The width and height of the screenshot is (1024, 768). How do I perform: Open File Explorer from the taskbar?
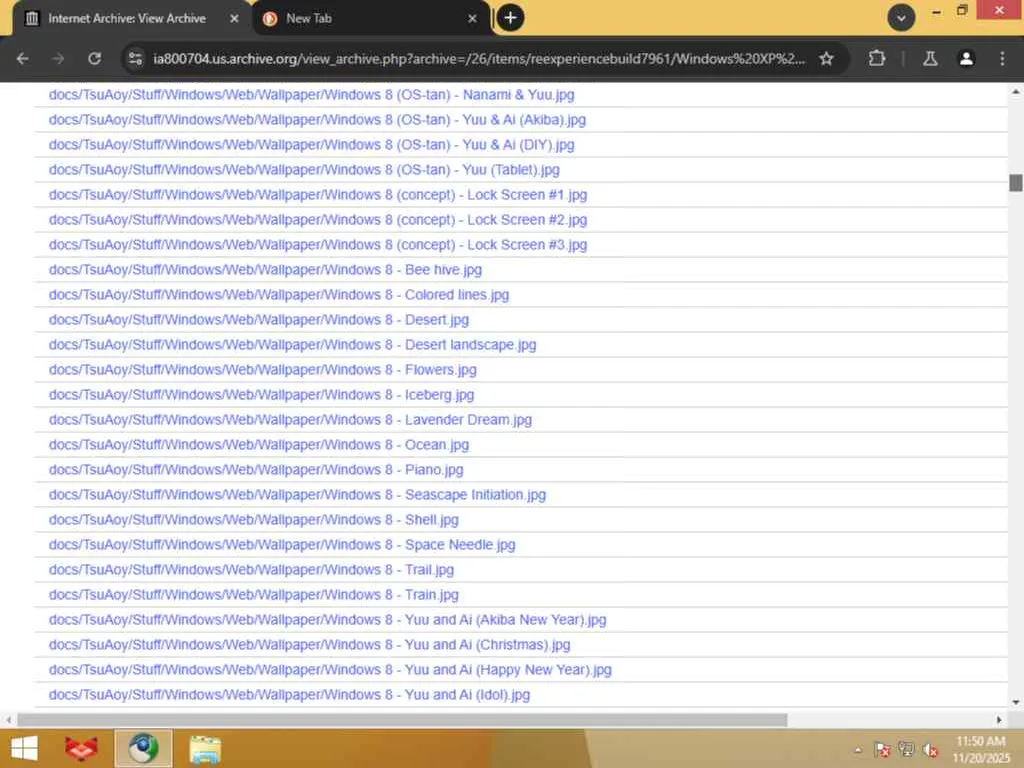tap(205, 748)
